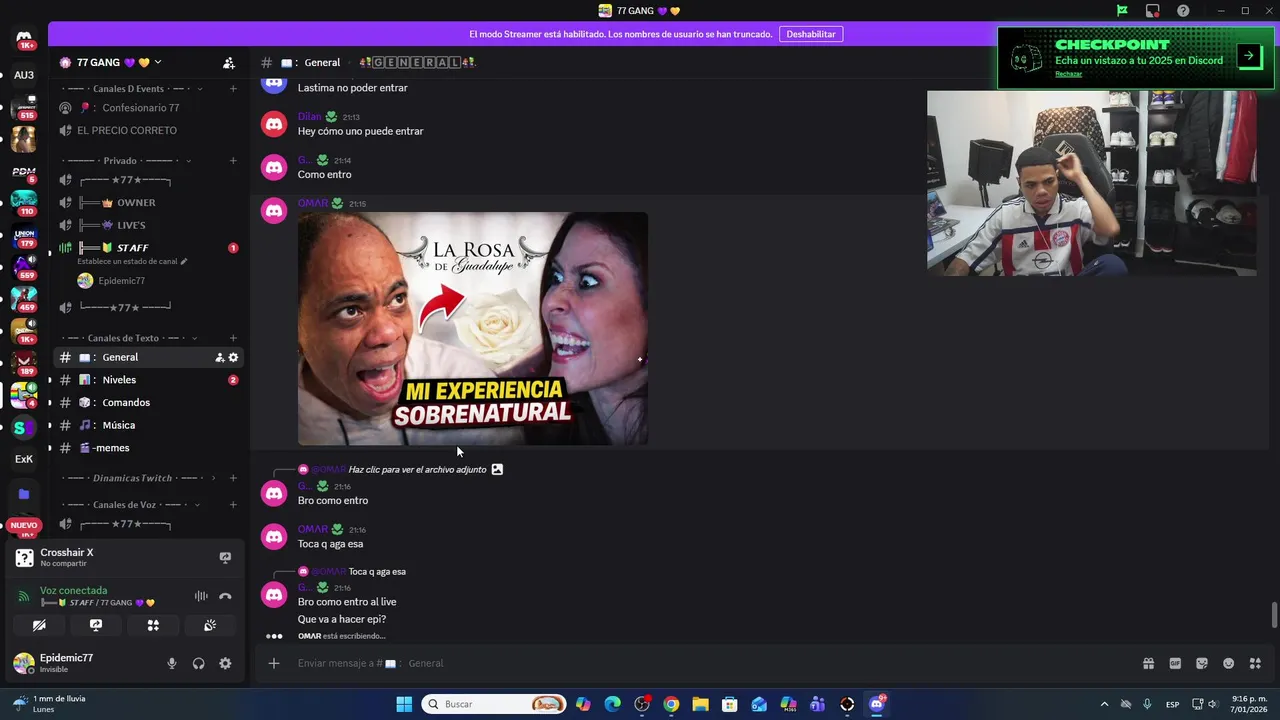
Task: Invite people via 77 GANG header icon
Action: (229, 63)
